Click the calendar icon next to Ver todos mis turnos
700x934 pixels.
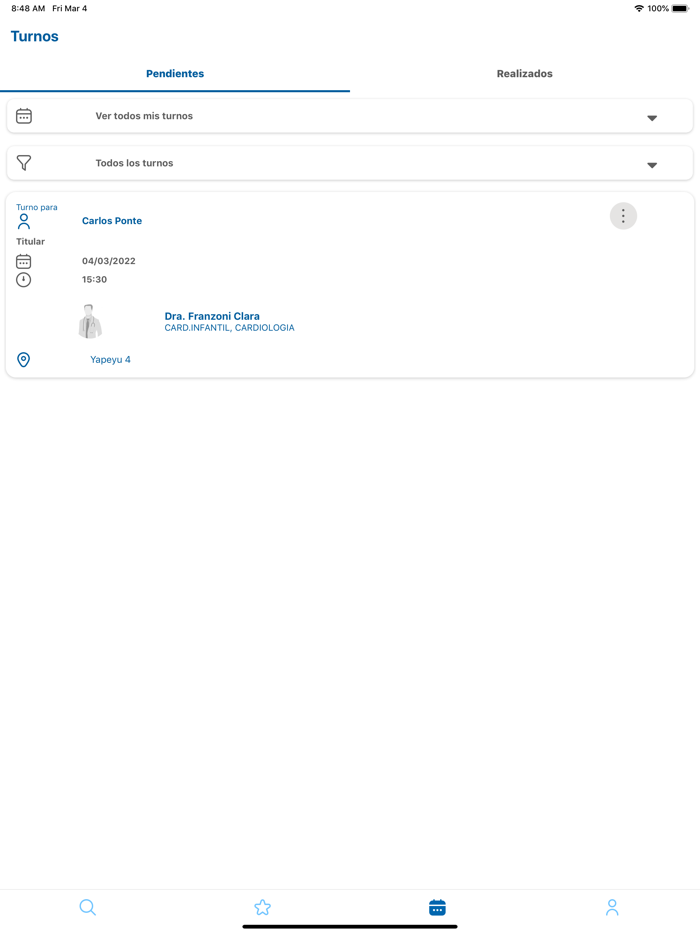[x=24, y=115]
